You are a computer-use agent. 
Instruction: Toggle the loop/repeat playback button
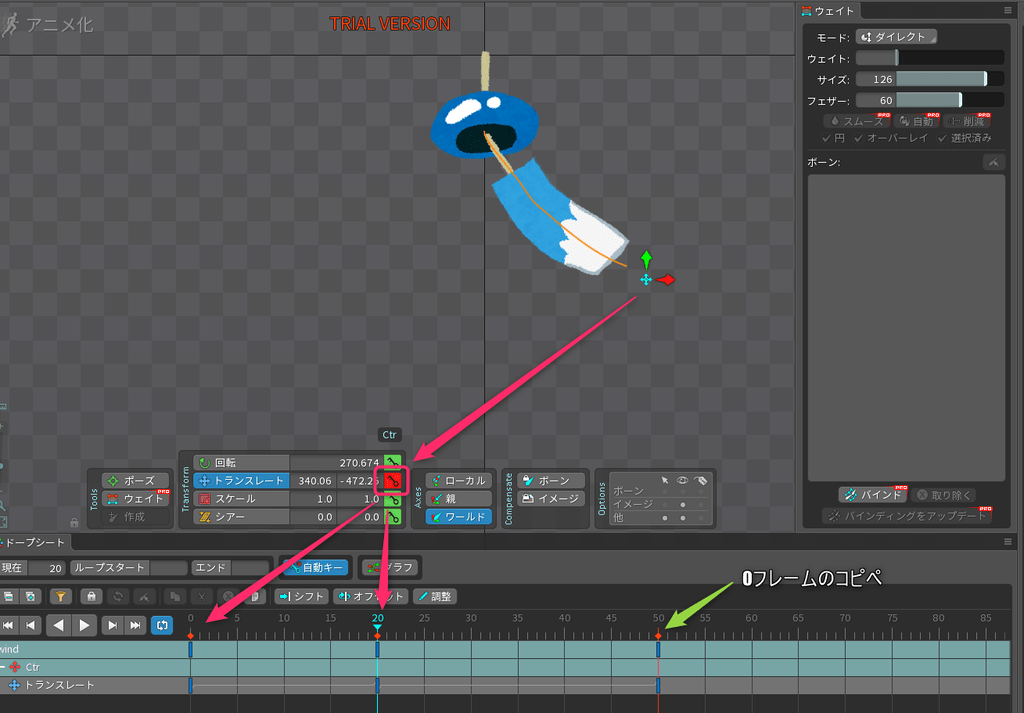[162, 626]
